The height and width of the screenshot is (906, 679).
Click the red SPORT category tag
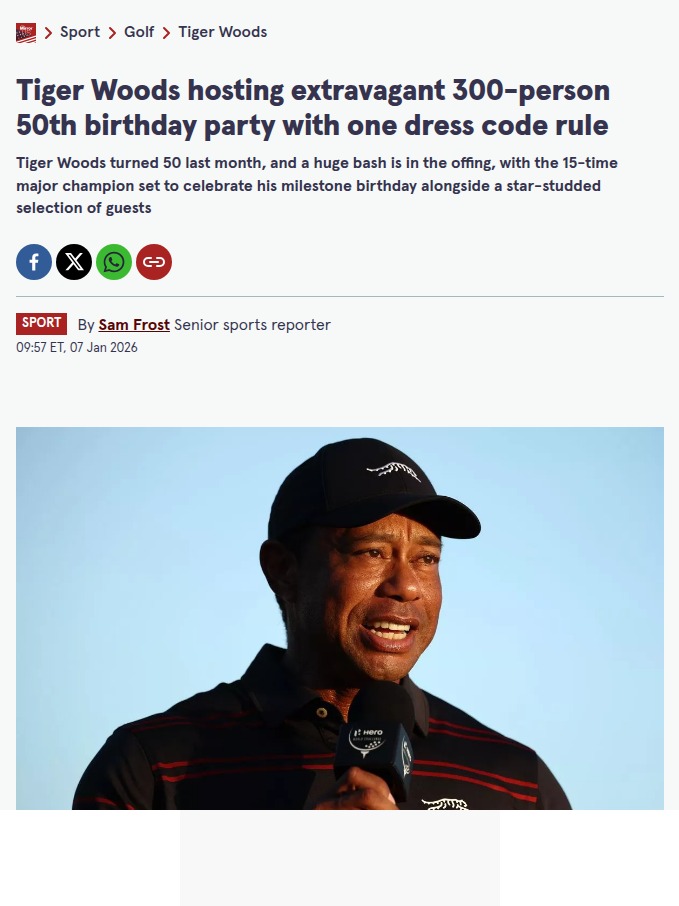click(42, 323)
